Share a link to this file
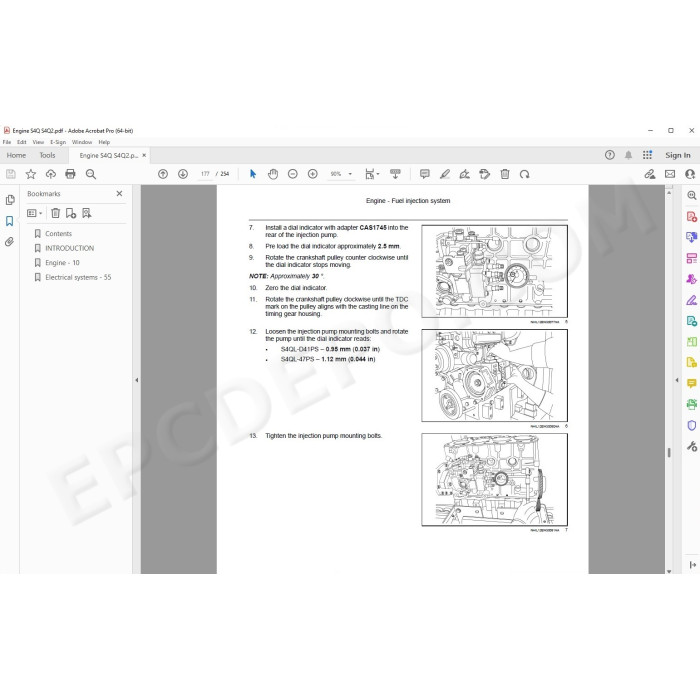This screenshot has width=700, height=700. pos(650,174)
